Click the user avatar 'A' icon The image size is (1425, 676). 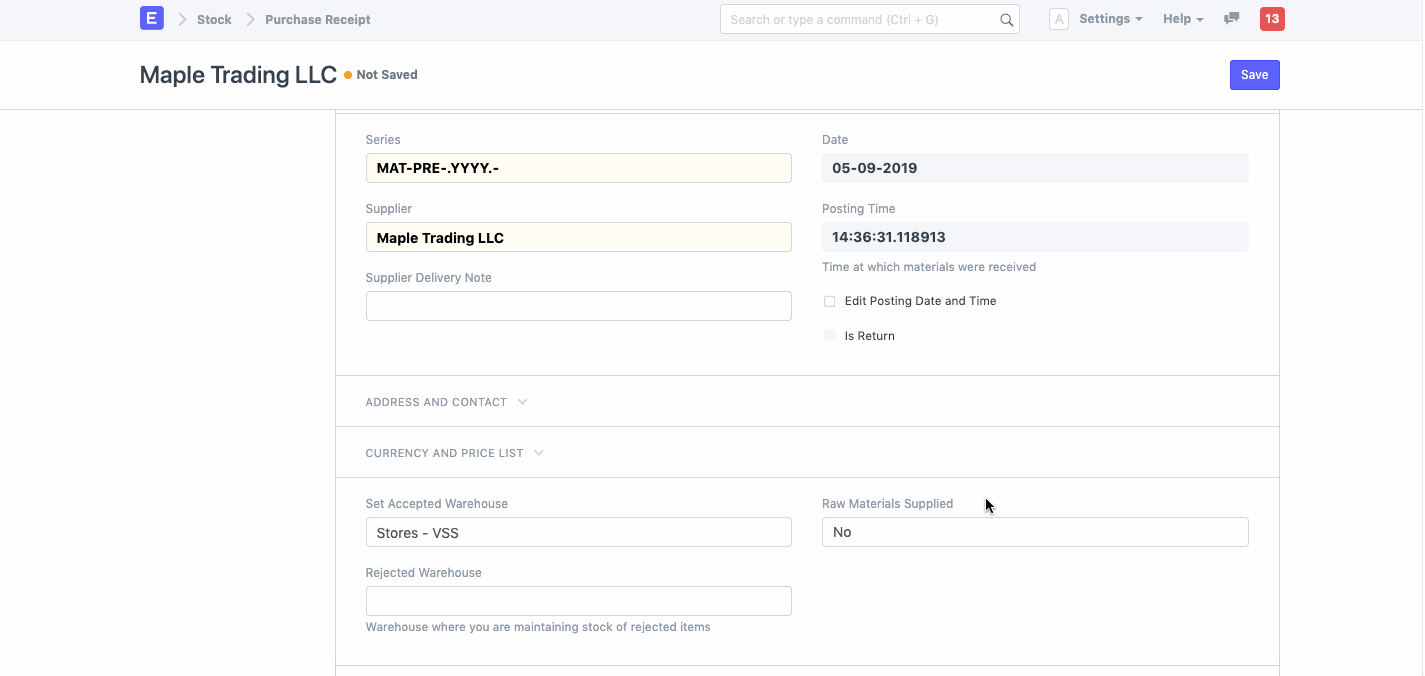coord(1059,19)
